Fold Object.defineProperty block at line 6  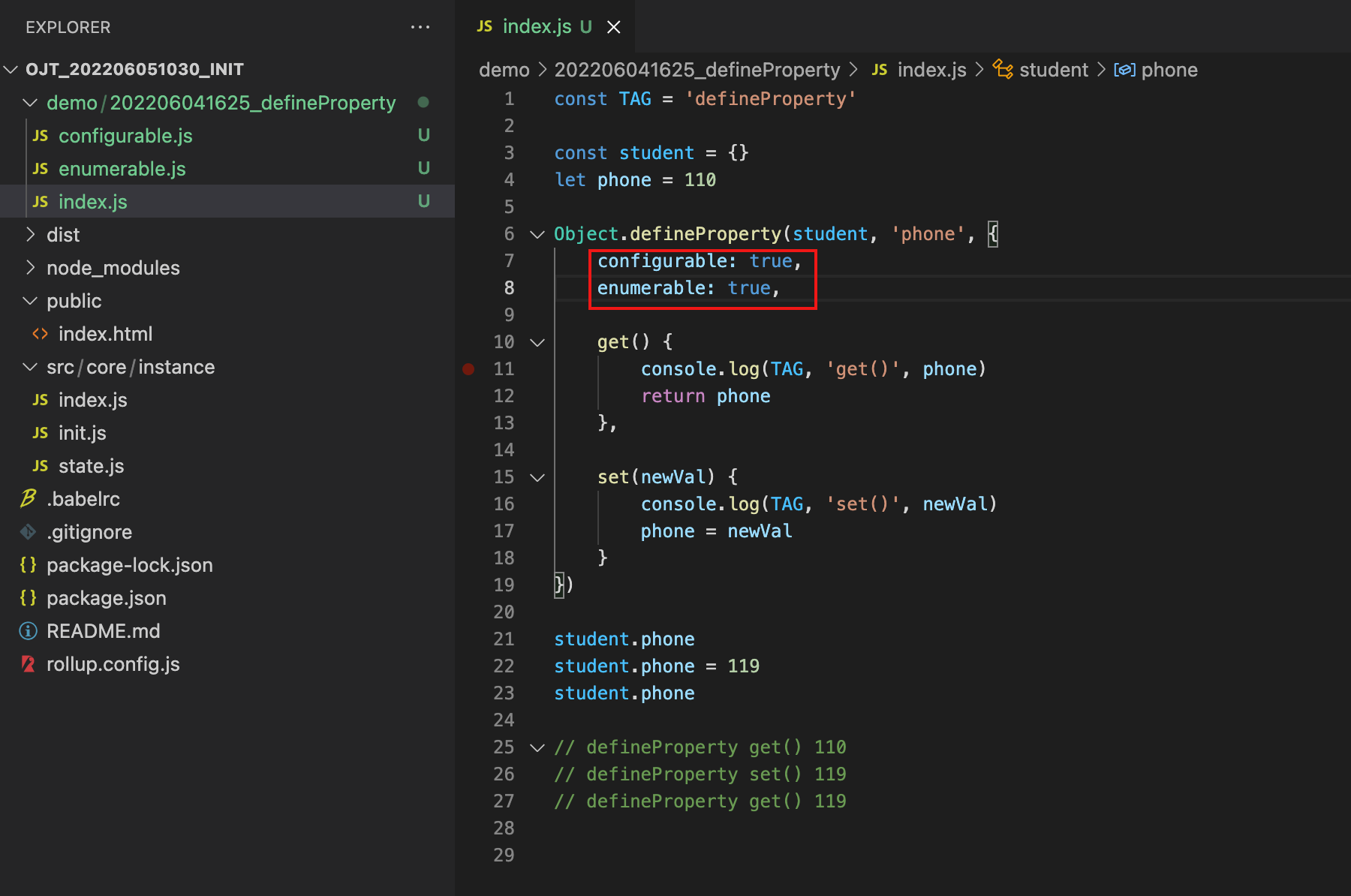click(x=537, y=235)
